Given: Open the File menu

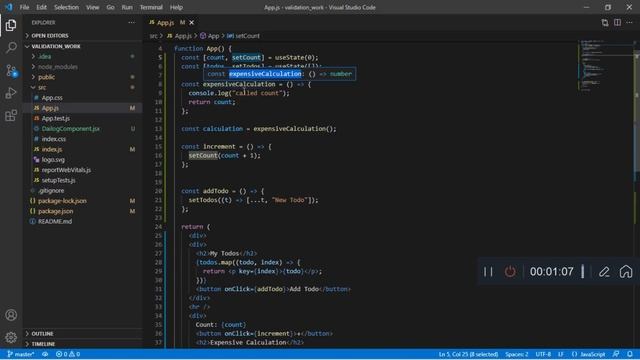Looking at the screenshot, I should coord(24,7).
